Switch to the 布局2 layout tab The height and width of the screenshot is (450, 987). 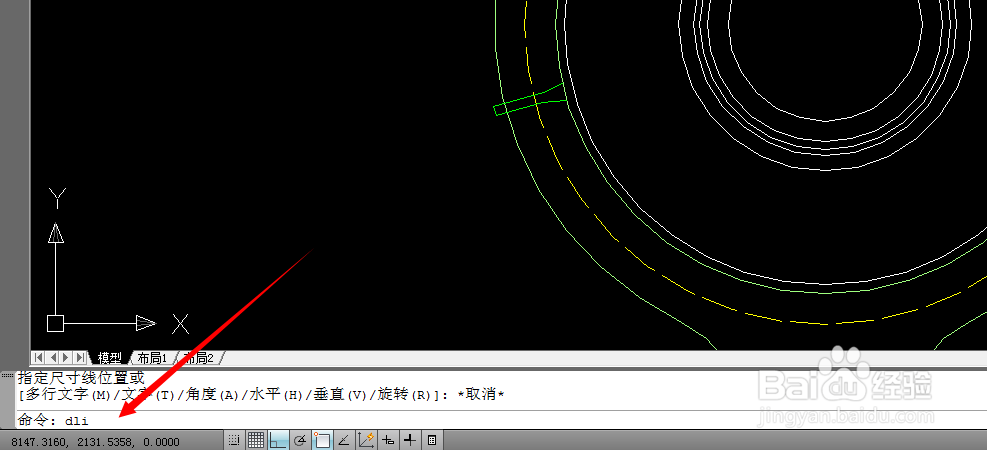click(x=198, y=358)
